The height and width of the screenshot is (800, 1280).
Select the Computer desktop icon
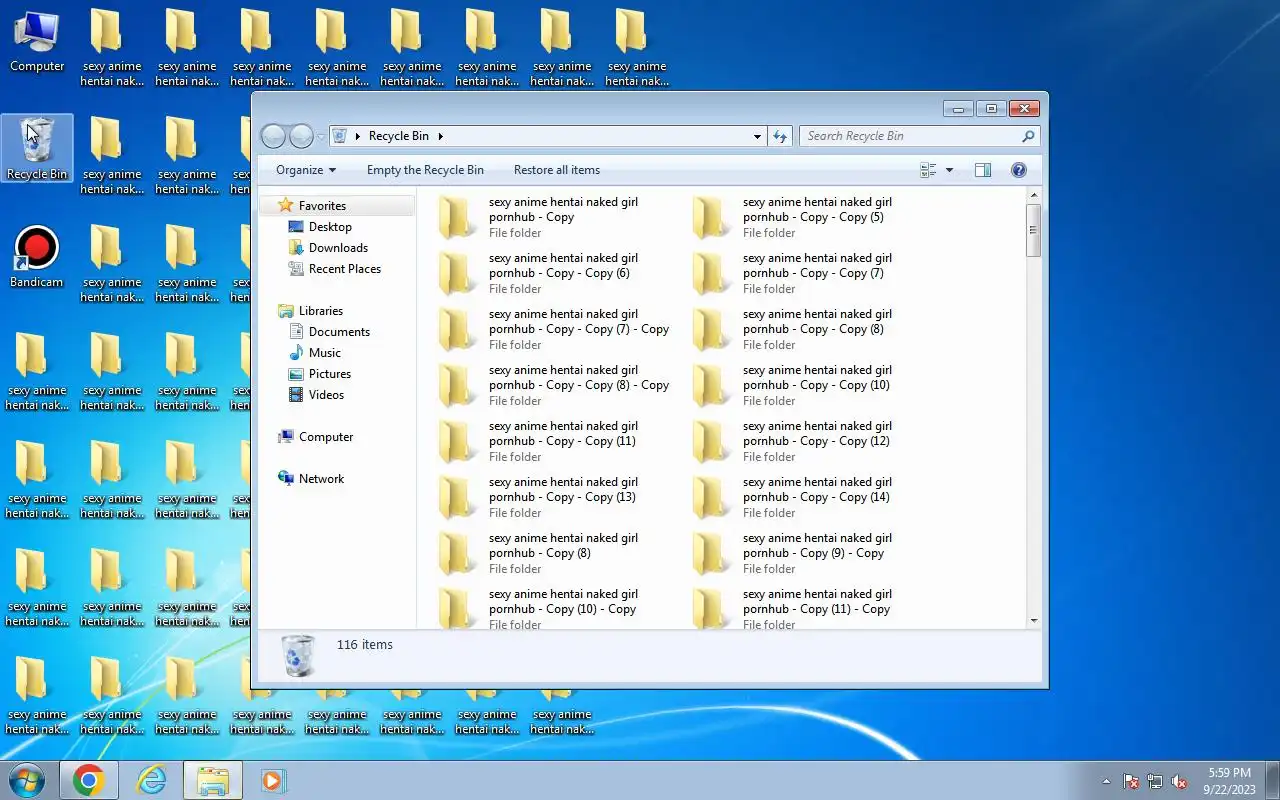point(37,41)
